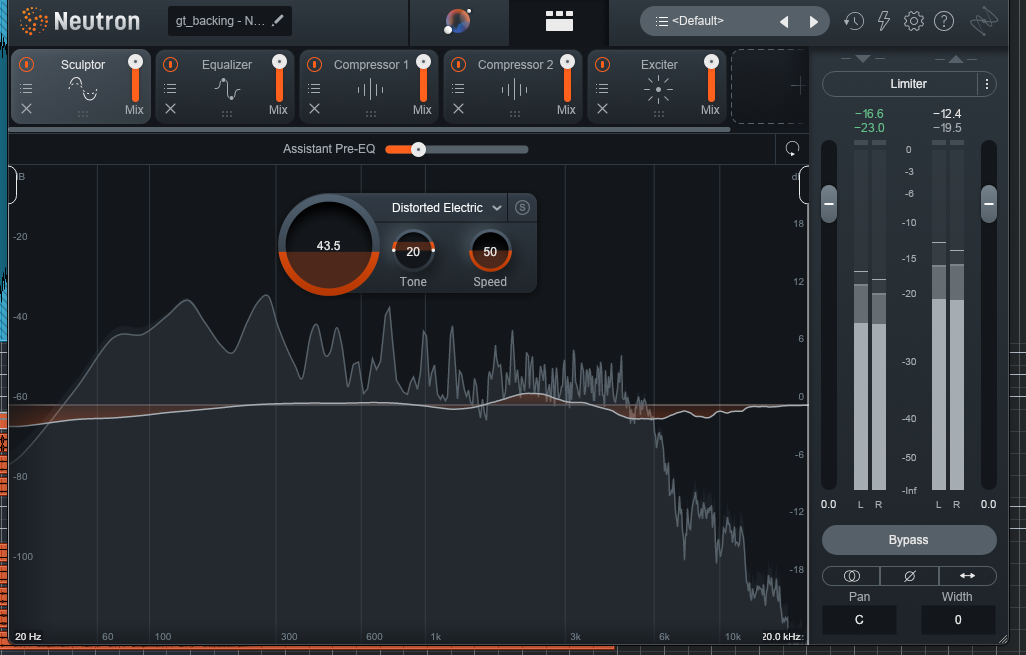Click the output meter expand triangle
This screenshot has height=655, width=1026.
956,59
